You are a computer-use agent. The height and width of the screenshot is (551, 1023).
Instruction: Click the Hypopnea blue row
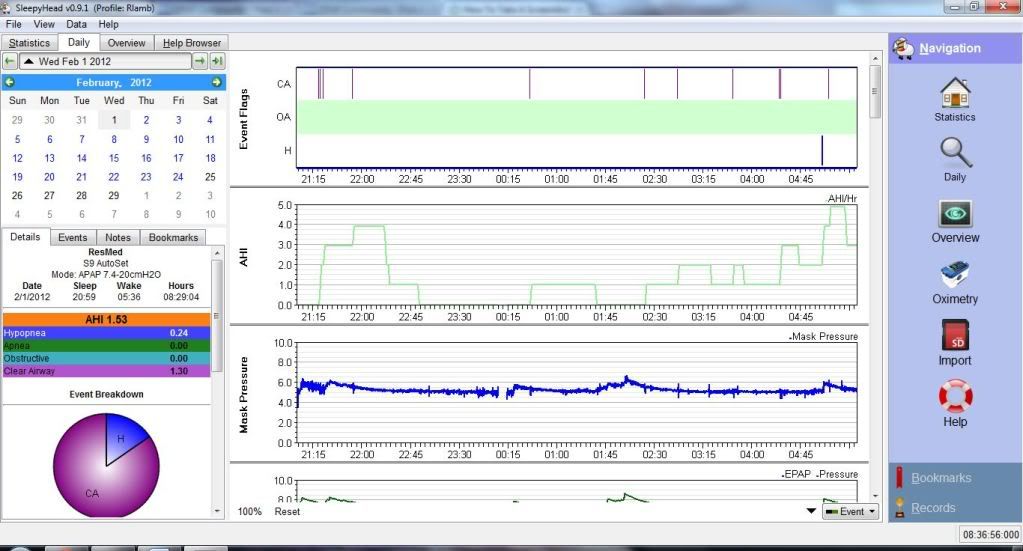point(106,333)
